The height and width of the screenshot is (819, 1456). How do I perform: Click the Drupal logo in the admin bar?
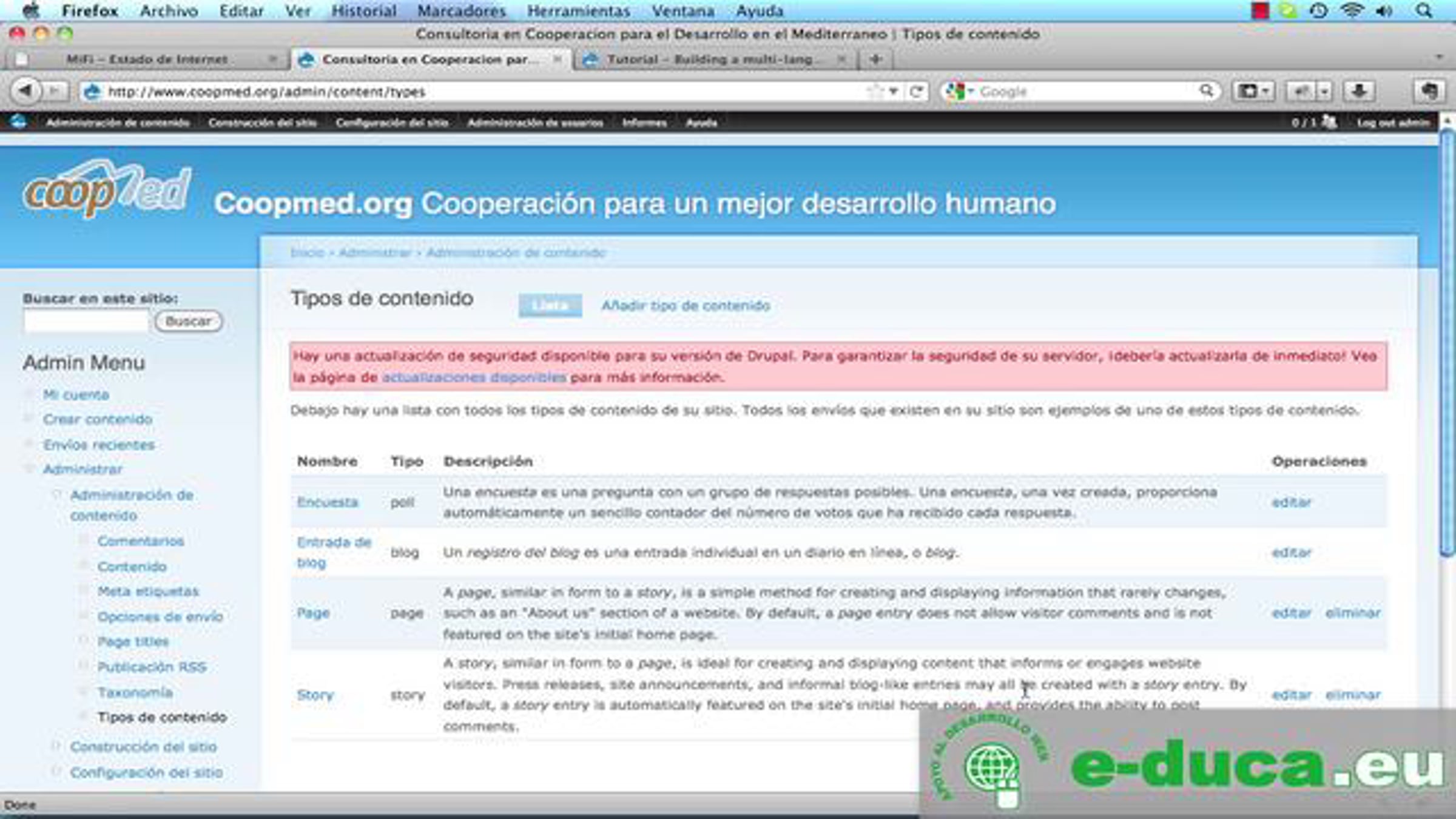pyautogui.click(x=18, y=122)
